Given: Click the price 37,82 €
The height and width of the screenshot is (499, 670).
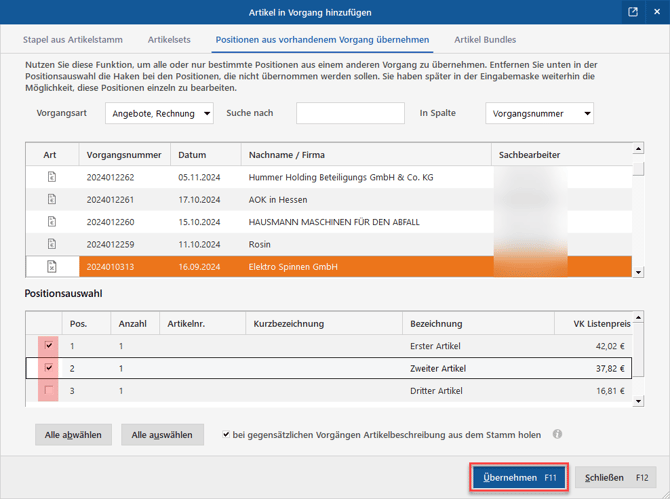Looking at the screenshot, I should [x=610, y=368].
